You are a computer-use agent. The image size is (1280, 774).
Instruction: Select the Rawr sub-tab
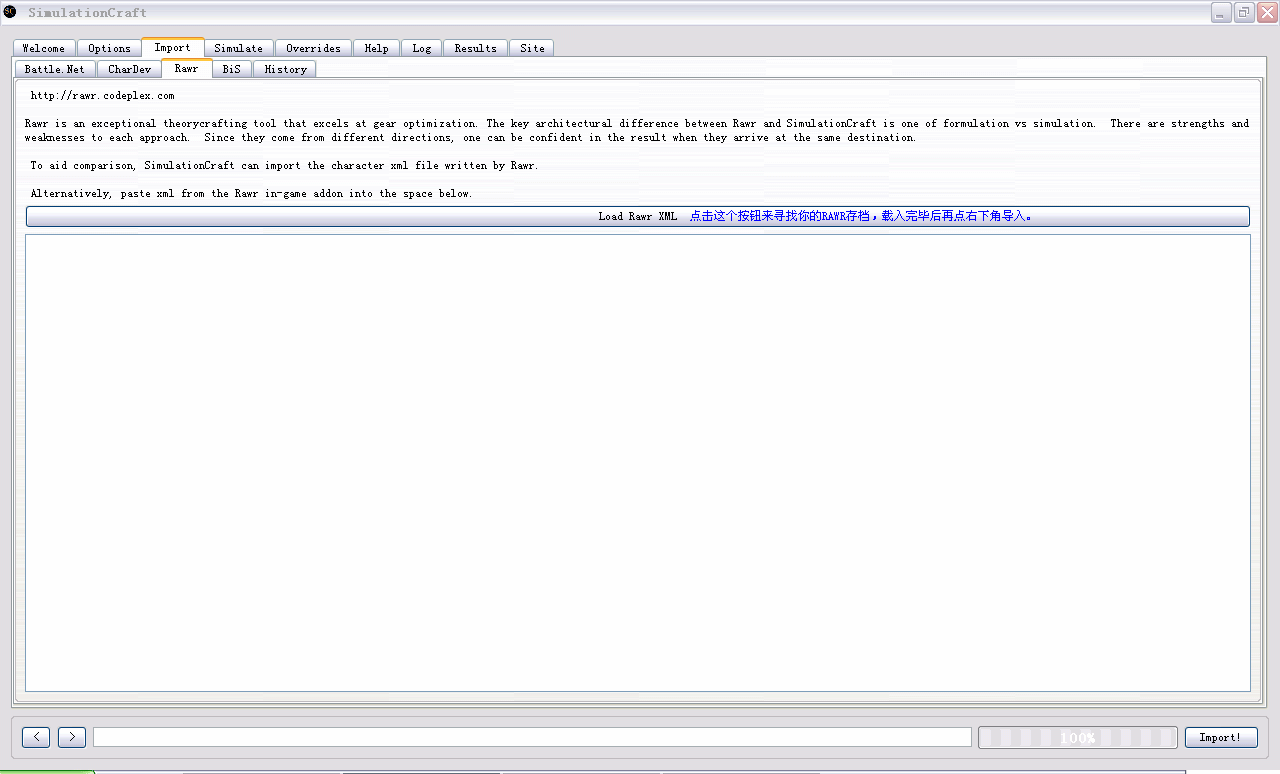pyautogui.click(x=187, y=68)
